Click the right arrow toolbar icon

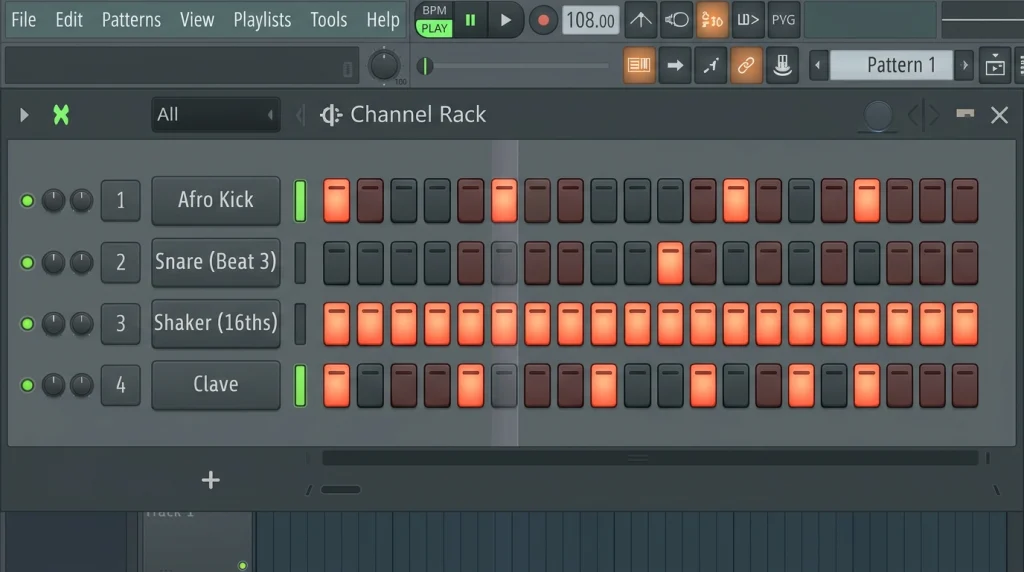(675, 65)
